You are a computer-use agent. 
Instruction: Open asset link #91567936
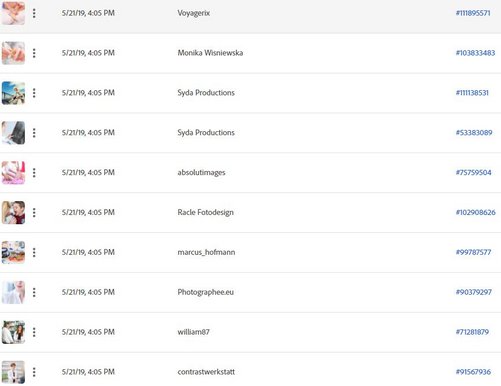[x=473, y=372]
